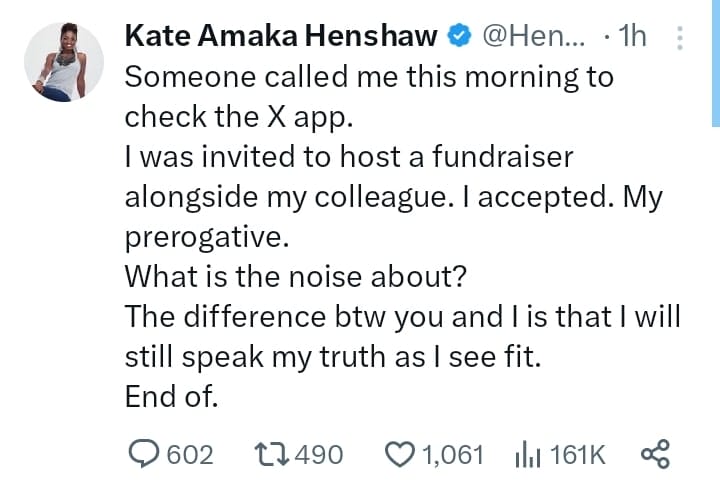This screenshot has width=720, height=487.
Task: Click the "still speak my truth" sentence
Action: click(332, 356)
